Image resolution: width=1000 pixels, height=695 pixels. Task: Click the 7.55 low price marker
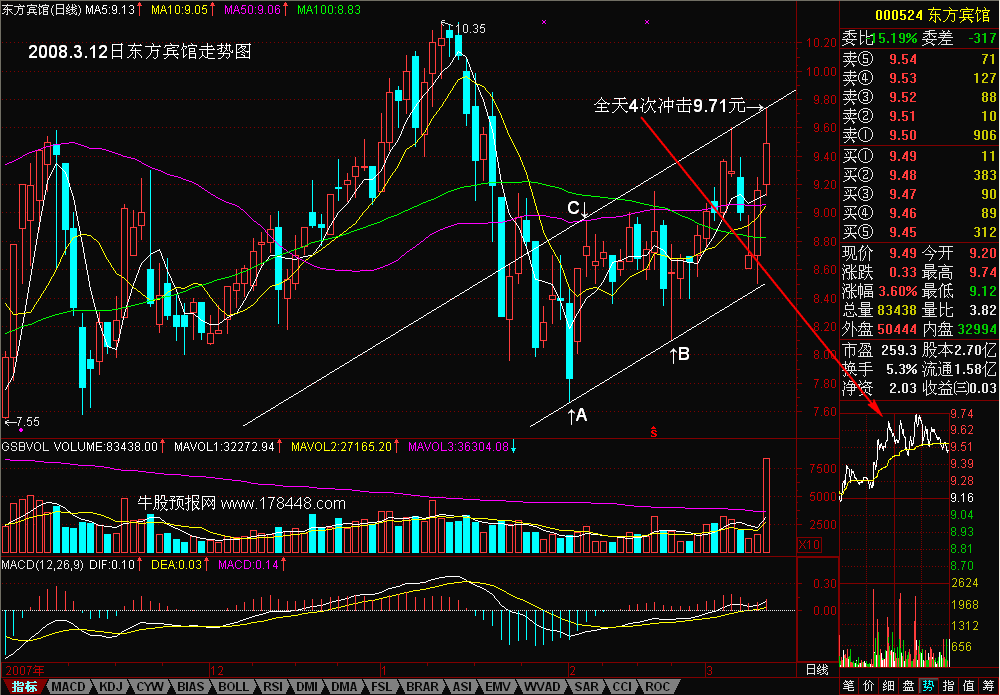[27, 421]
